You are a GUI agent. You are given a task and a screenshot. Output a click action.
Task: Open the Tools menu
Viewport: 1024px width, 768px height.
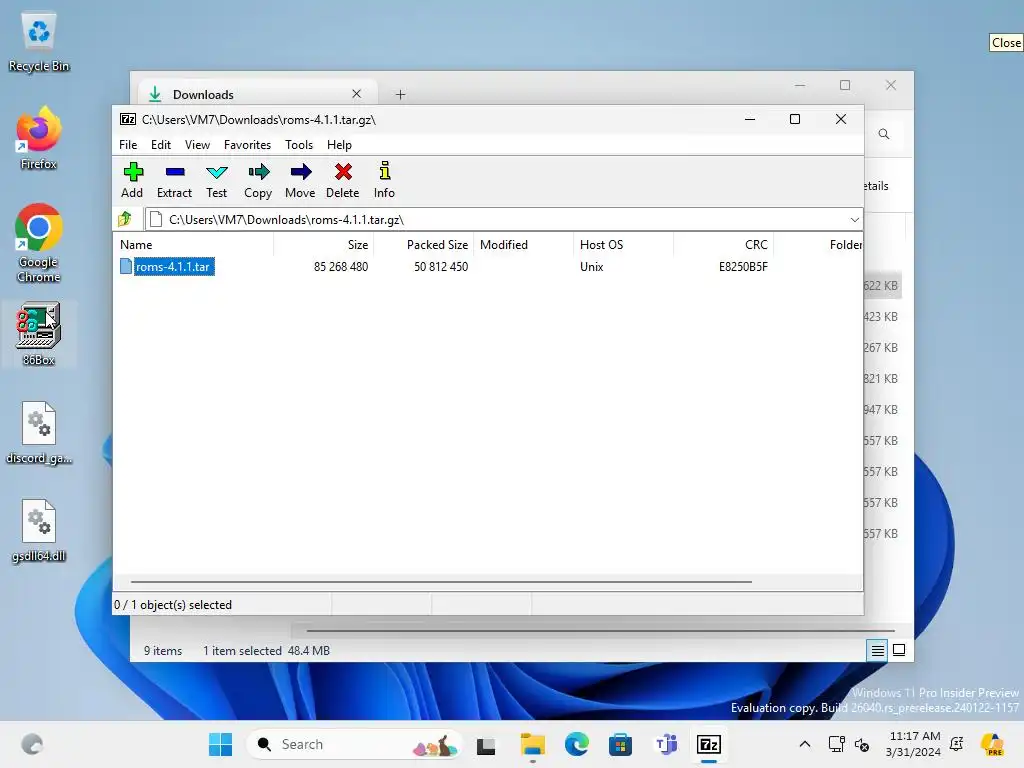point(298,145)
